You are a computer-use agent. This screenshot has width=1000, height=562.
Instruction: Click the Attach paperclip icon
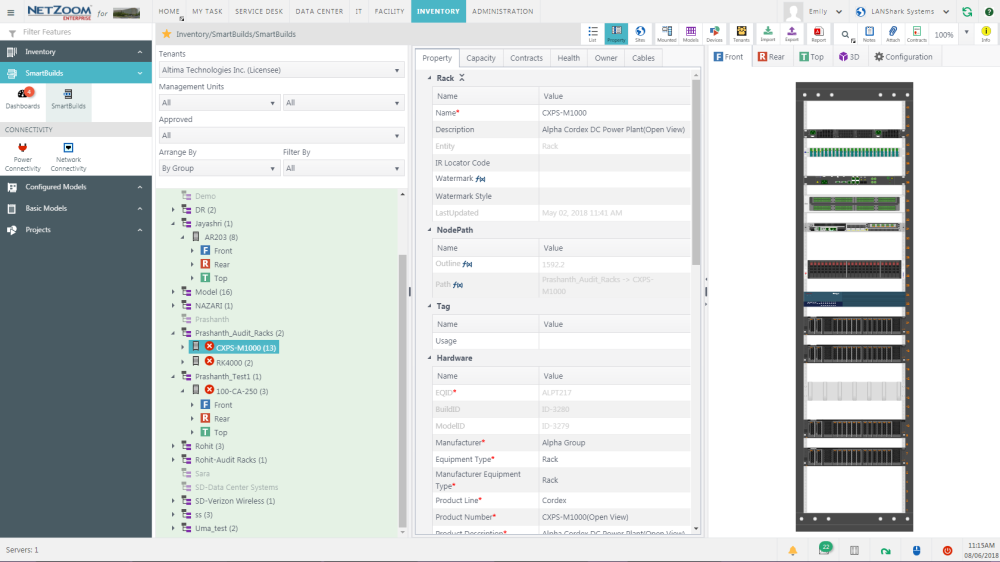[892, 34]
